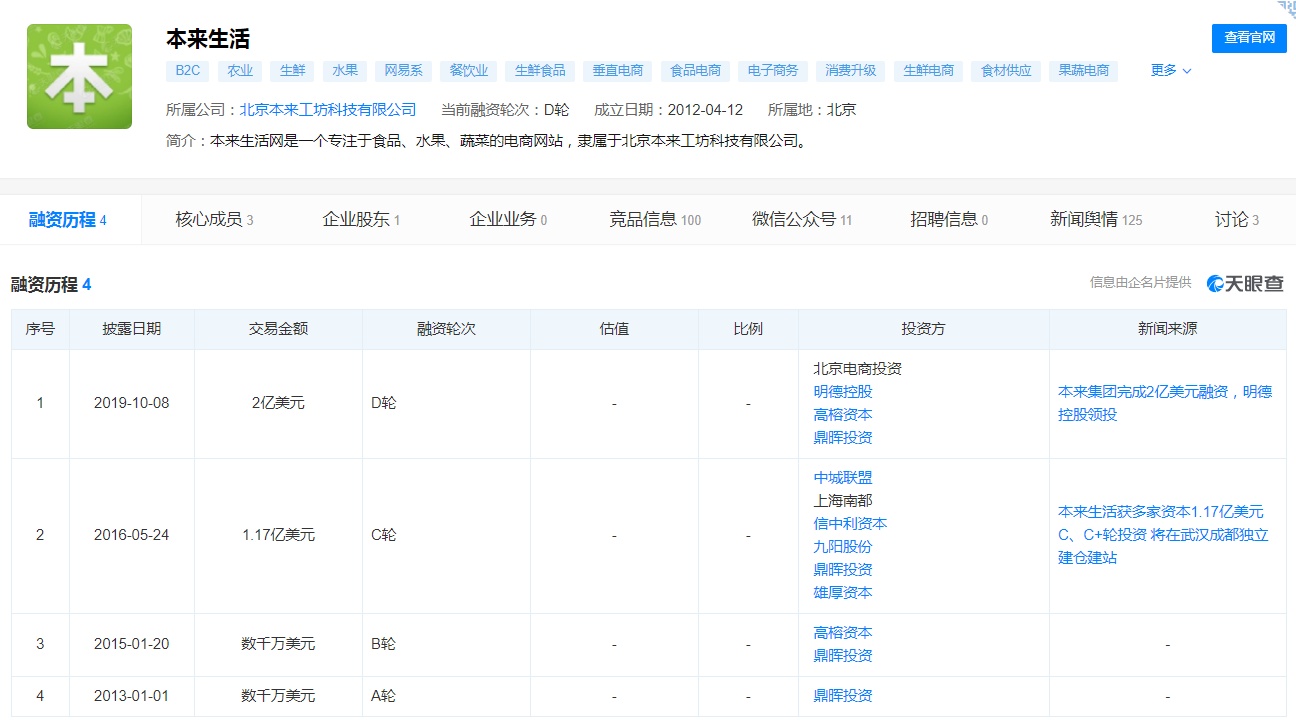Click the 融资轮次 column header
1296x728 pixels.
tap(446, 329)
